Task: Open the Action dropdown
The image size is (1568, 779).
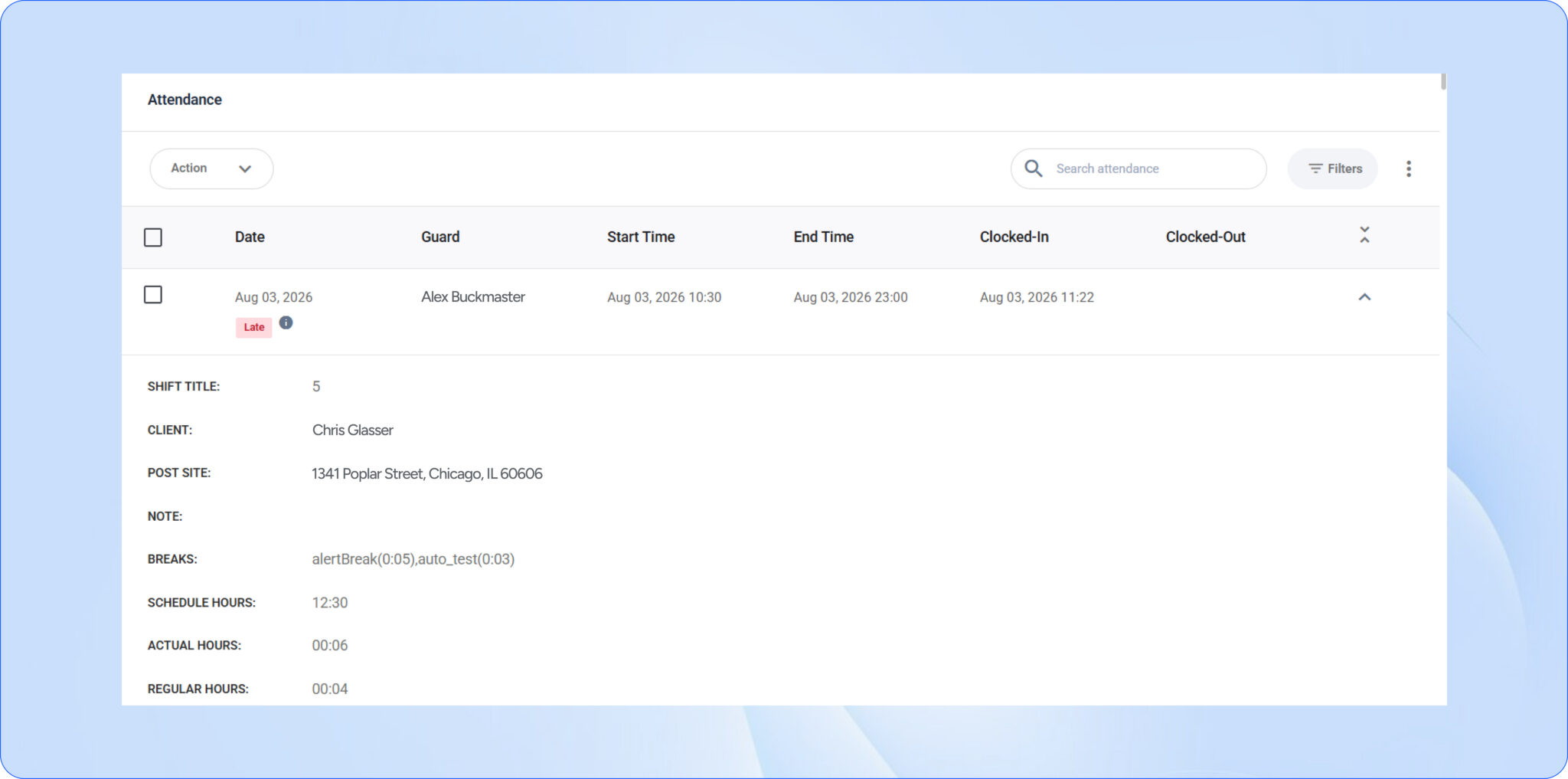Action: click(211, 169)
